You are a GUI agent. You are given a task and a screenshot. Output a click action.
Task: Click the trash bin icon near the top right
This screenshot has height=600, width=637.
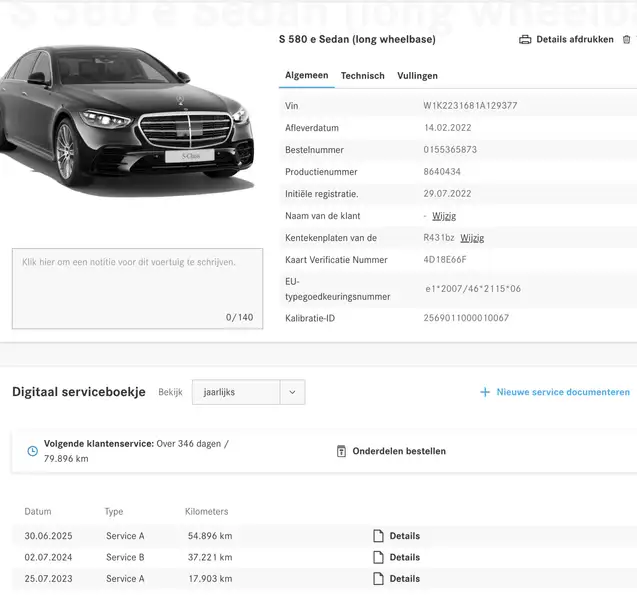[626, 39]
